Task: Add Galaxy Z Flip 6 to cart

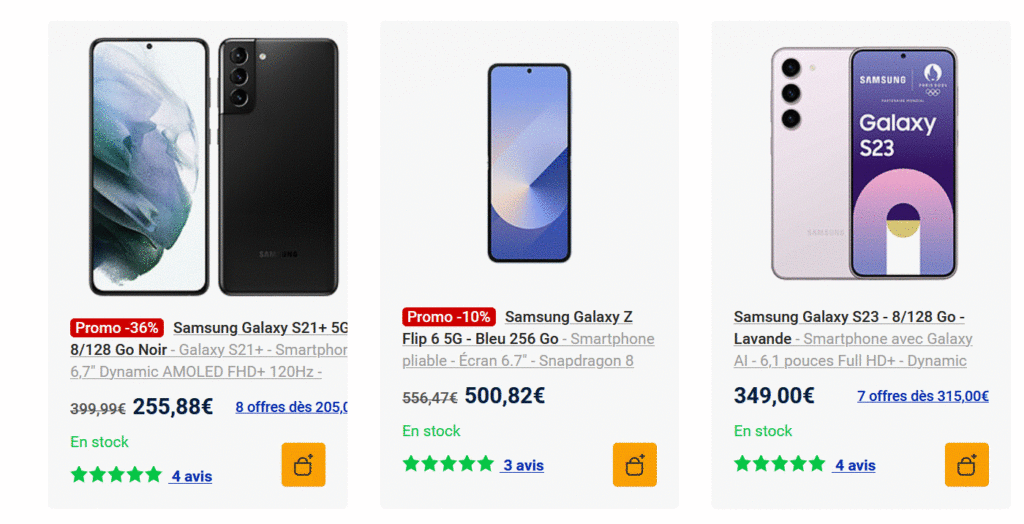Action: [x=634, y=465]
